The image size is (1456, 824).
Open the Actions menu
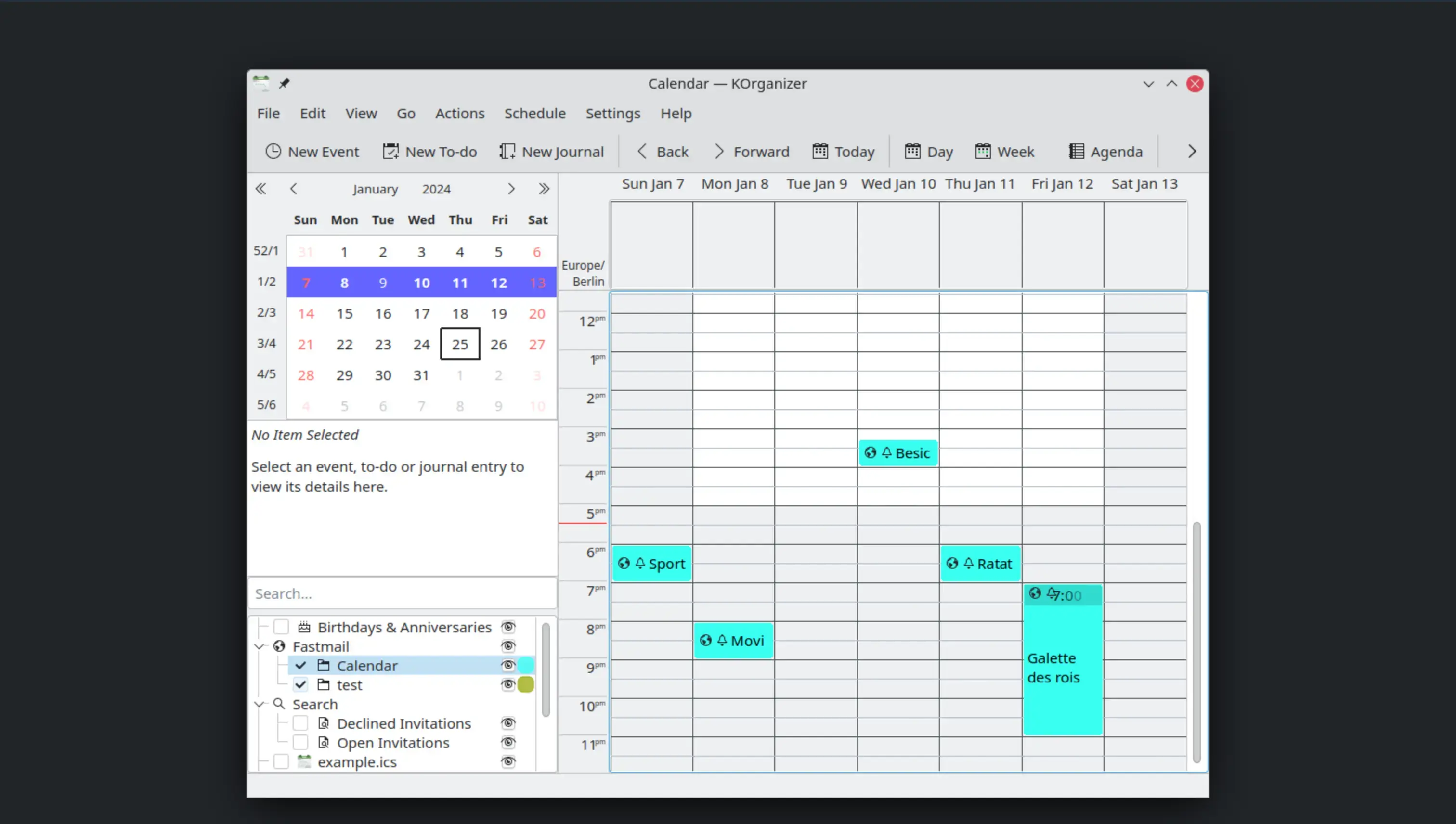(460, 114)
